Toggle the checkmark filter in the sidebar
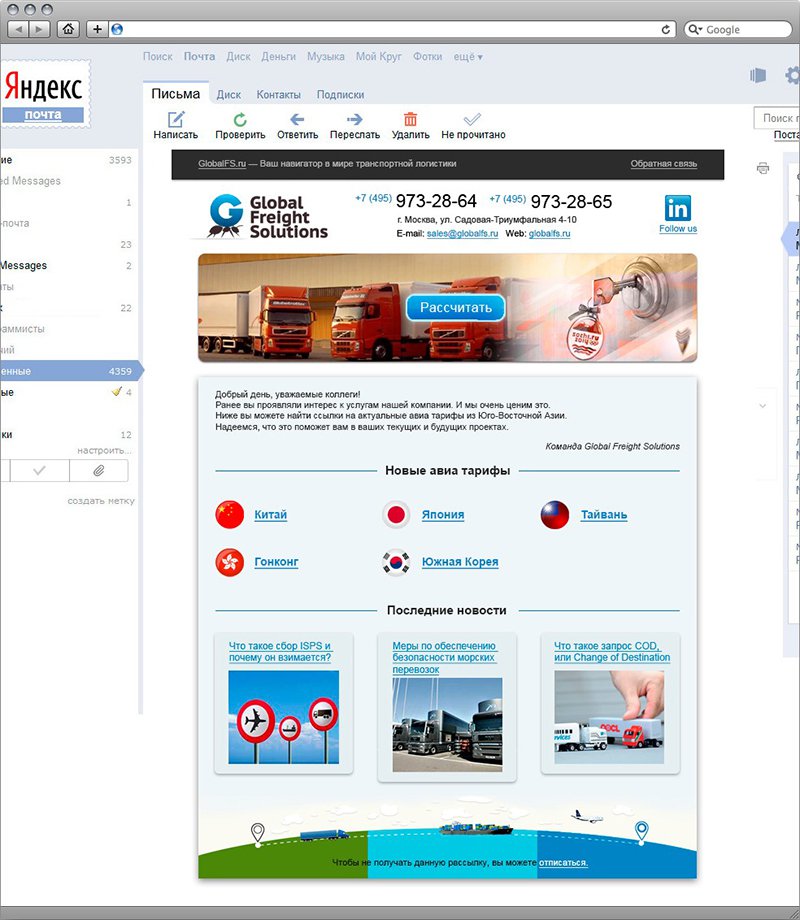This screenshot has height=920, width=800. pos(38,471)
